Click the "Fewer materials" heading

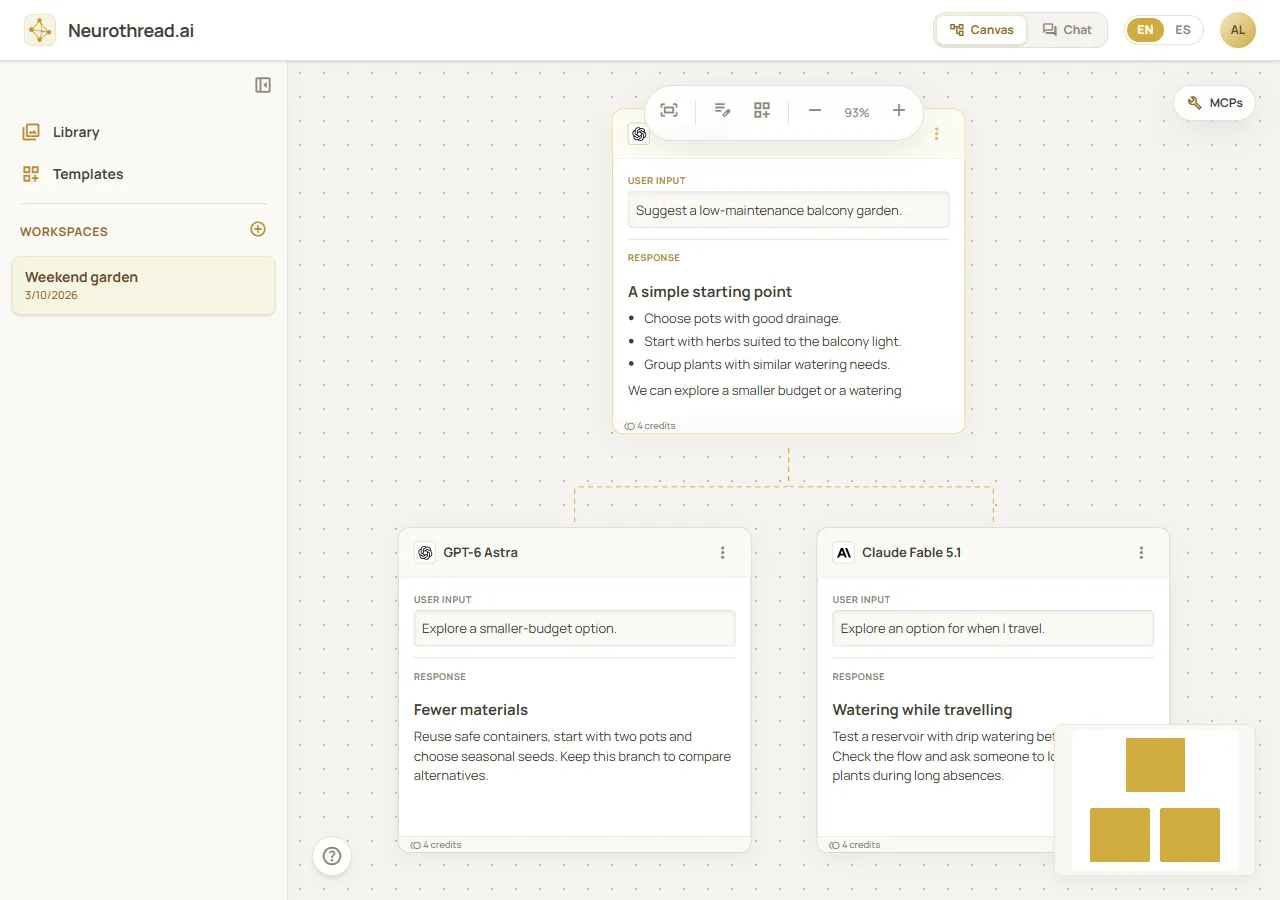coord(471,710)
